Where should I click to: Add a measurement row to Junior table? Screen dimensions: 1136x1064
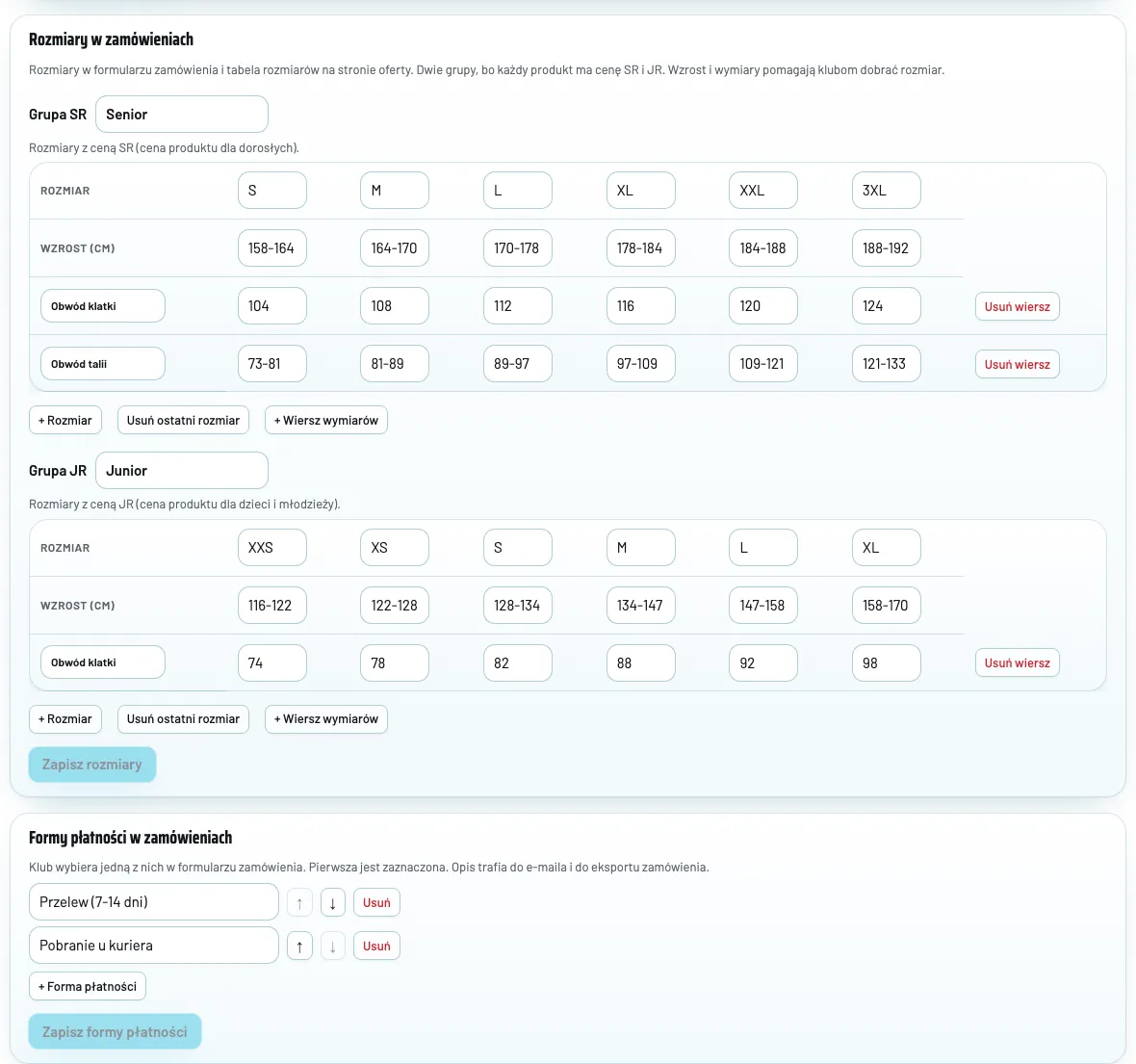click(x=326, y=719)
